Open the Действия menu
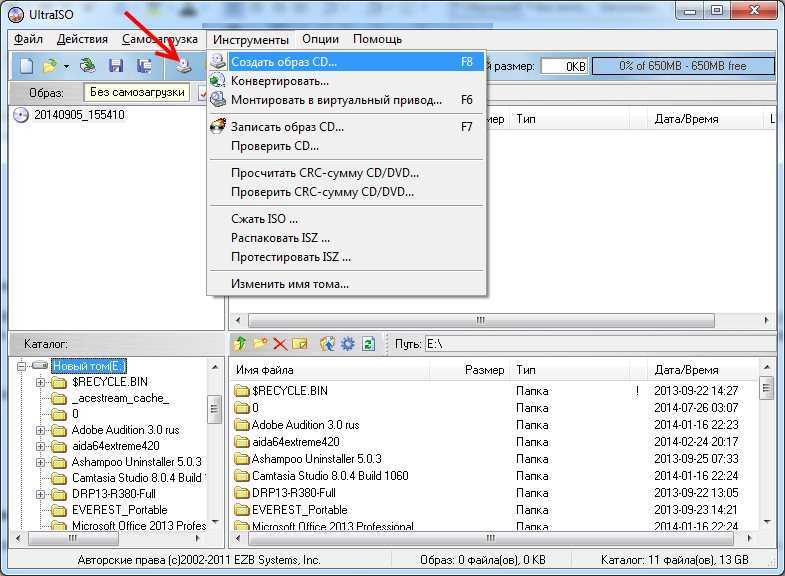Viewport: 785px width, 576px height. [x=82, y=39]
